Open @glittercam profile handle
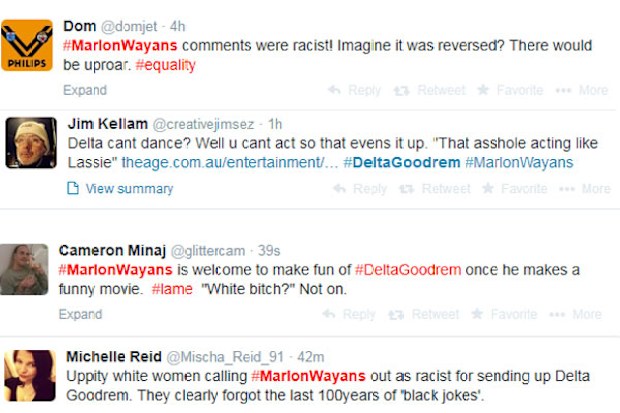This screenshot has width=620, height=413. tap(208, 251)
